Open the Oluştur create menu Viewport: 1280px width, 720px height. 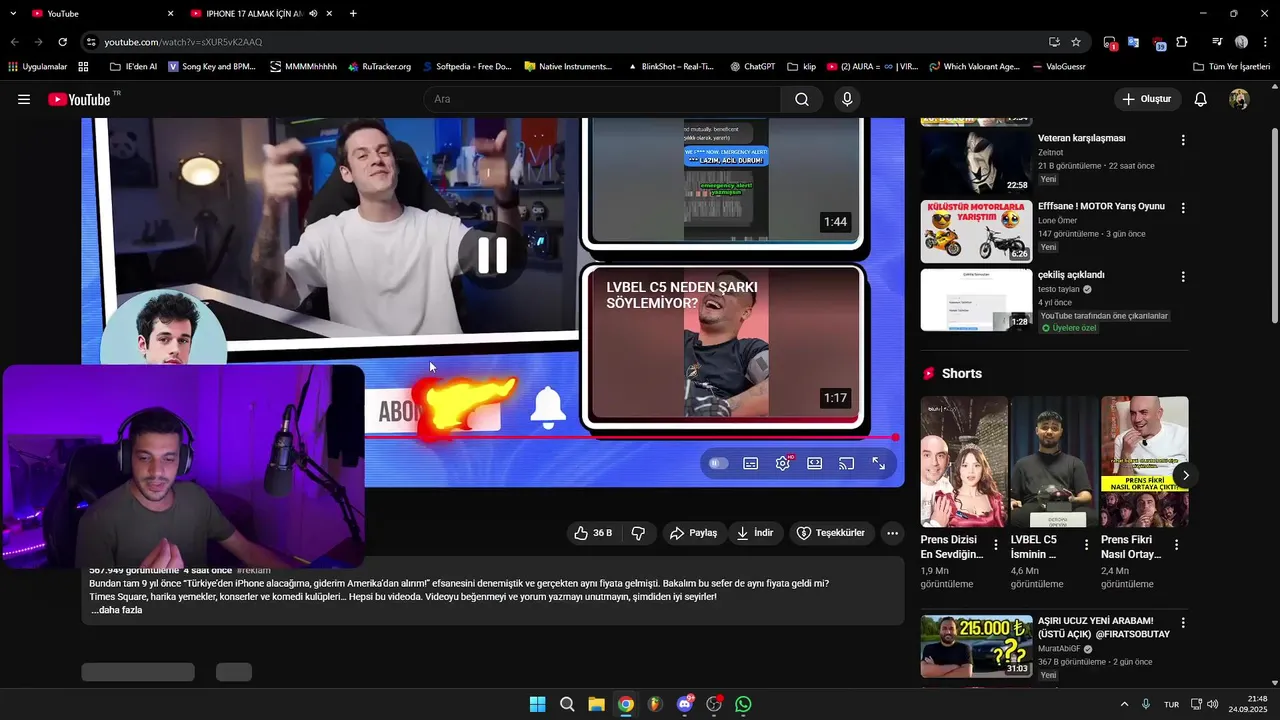pos(1148,99)
